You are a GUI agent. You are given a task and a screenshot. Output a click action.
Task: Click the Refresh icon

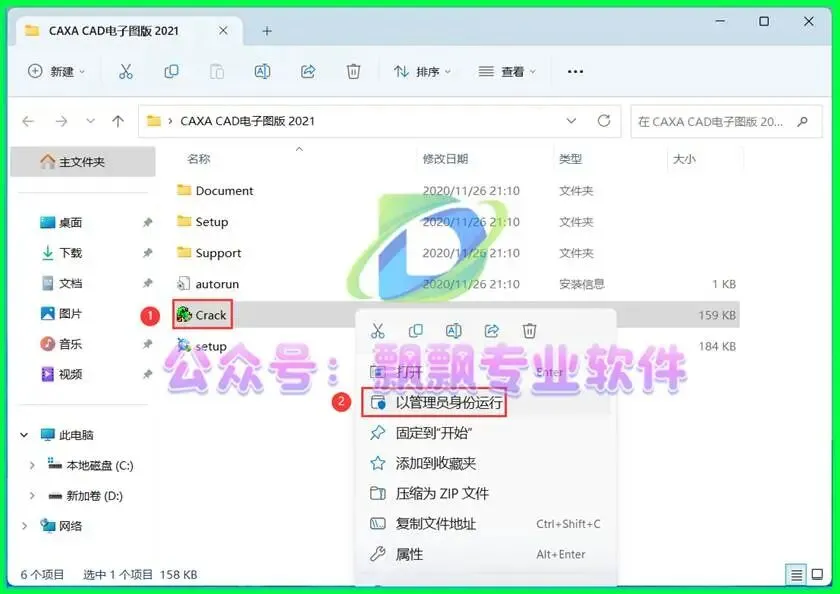604,121
